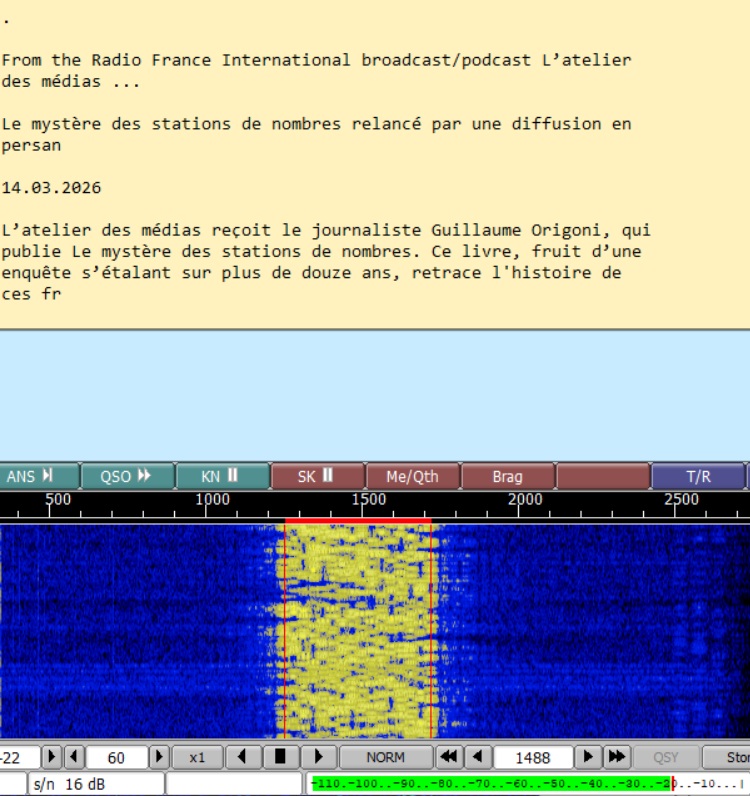750x796 pixels.
Task: Click the single right arrow after 1488
Action: tap(588, 757)
